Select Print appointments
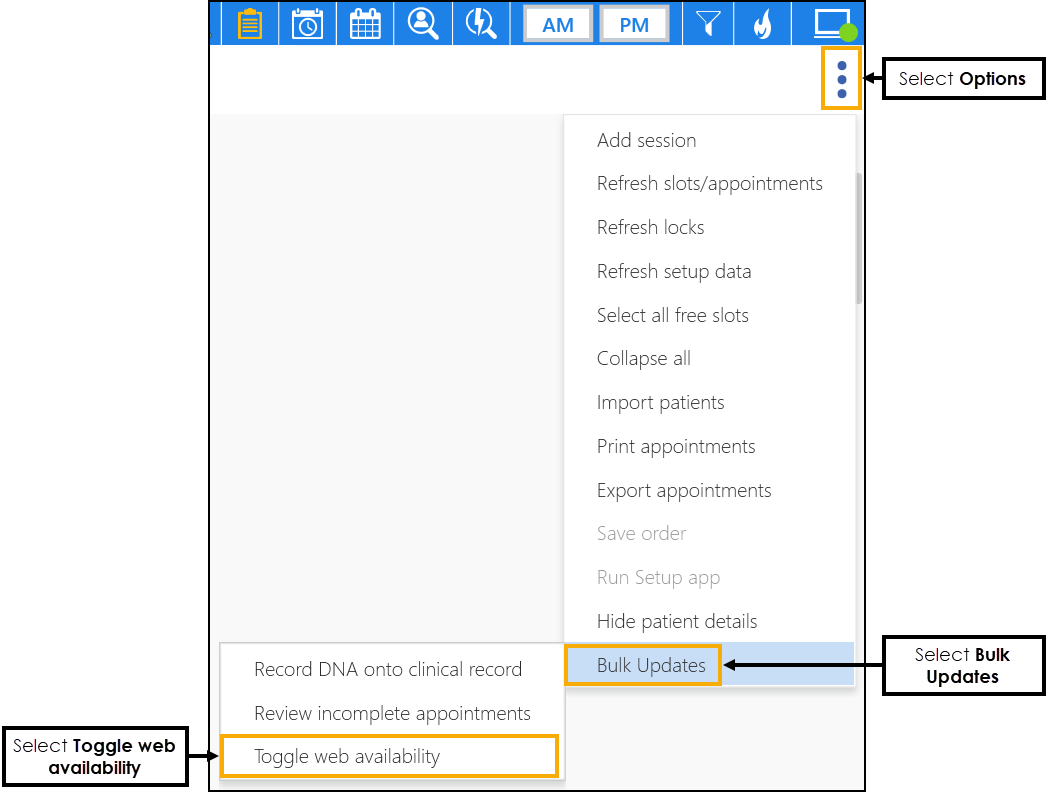The image size is (1048, 792). click(x=676, y=447)
